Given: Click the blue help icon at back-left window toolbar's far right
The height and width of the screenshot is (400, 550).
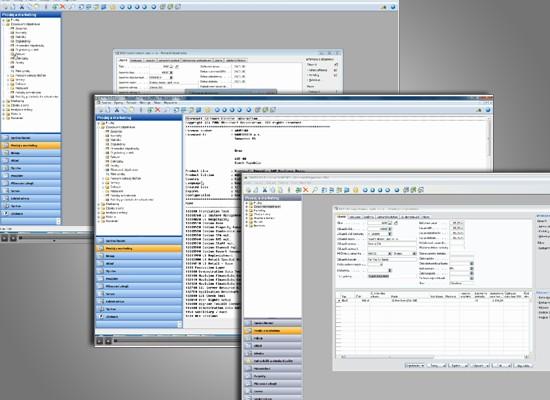Looking at the screenshot, I should (x=393, y=7).
